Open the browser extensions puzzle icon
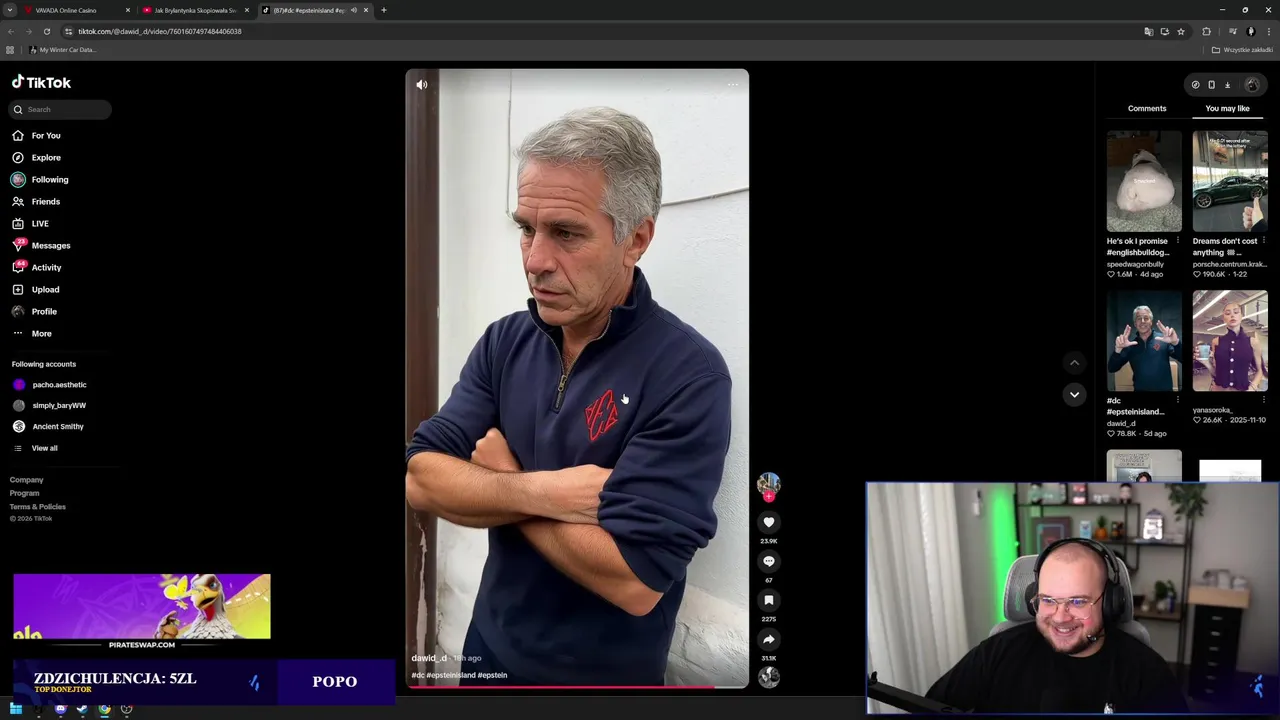 pyautogui.click(x=1206, y=31)
